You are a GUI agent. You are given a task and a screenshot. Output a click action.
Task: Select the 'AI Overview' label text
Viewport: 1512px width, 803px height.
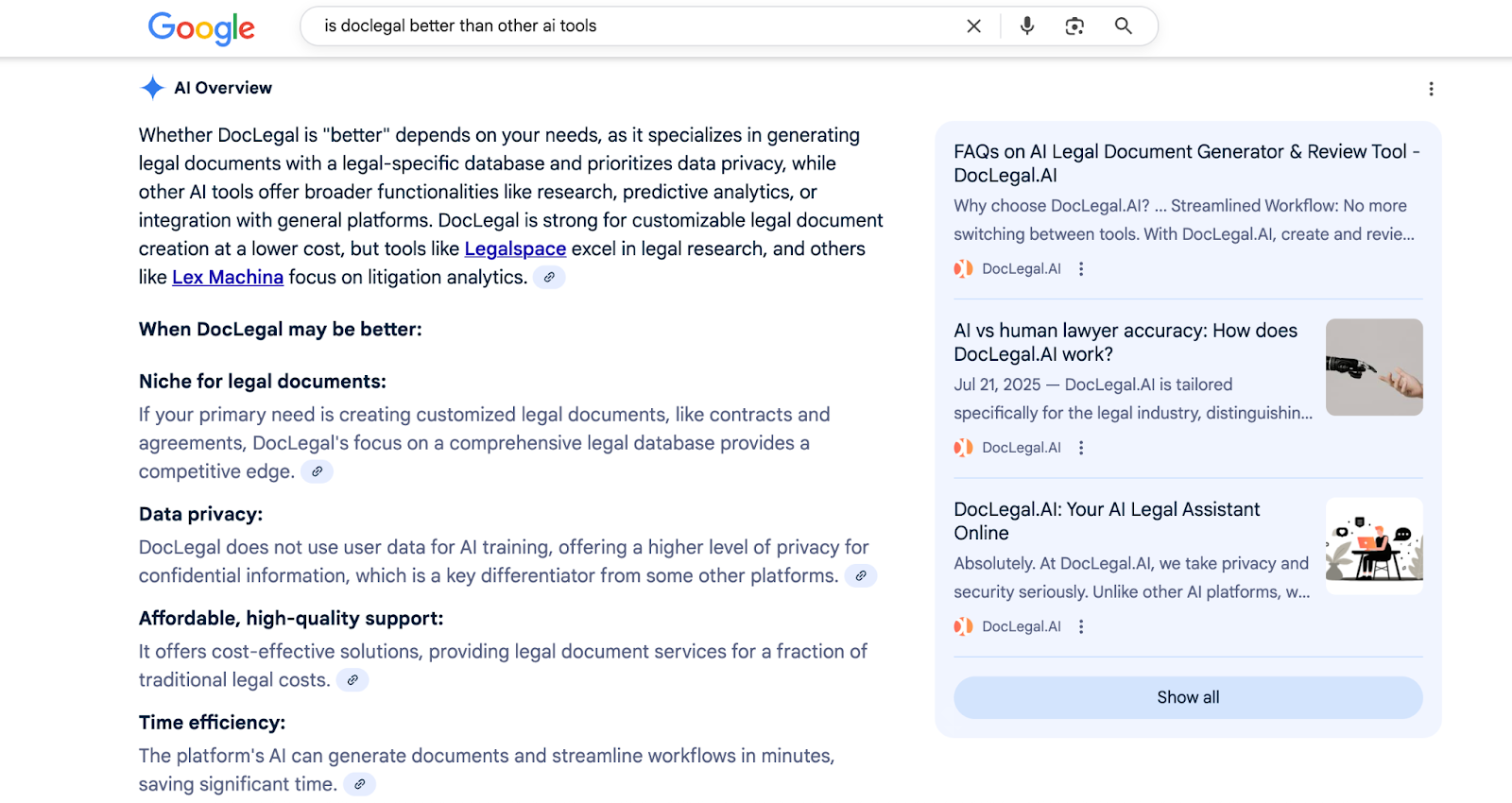pos(223,88)
